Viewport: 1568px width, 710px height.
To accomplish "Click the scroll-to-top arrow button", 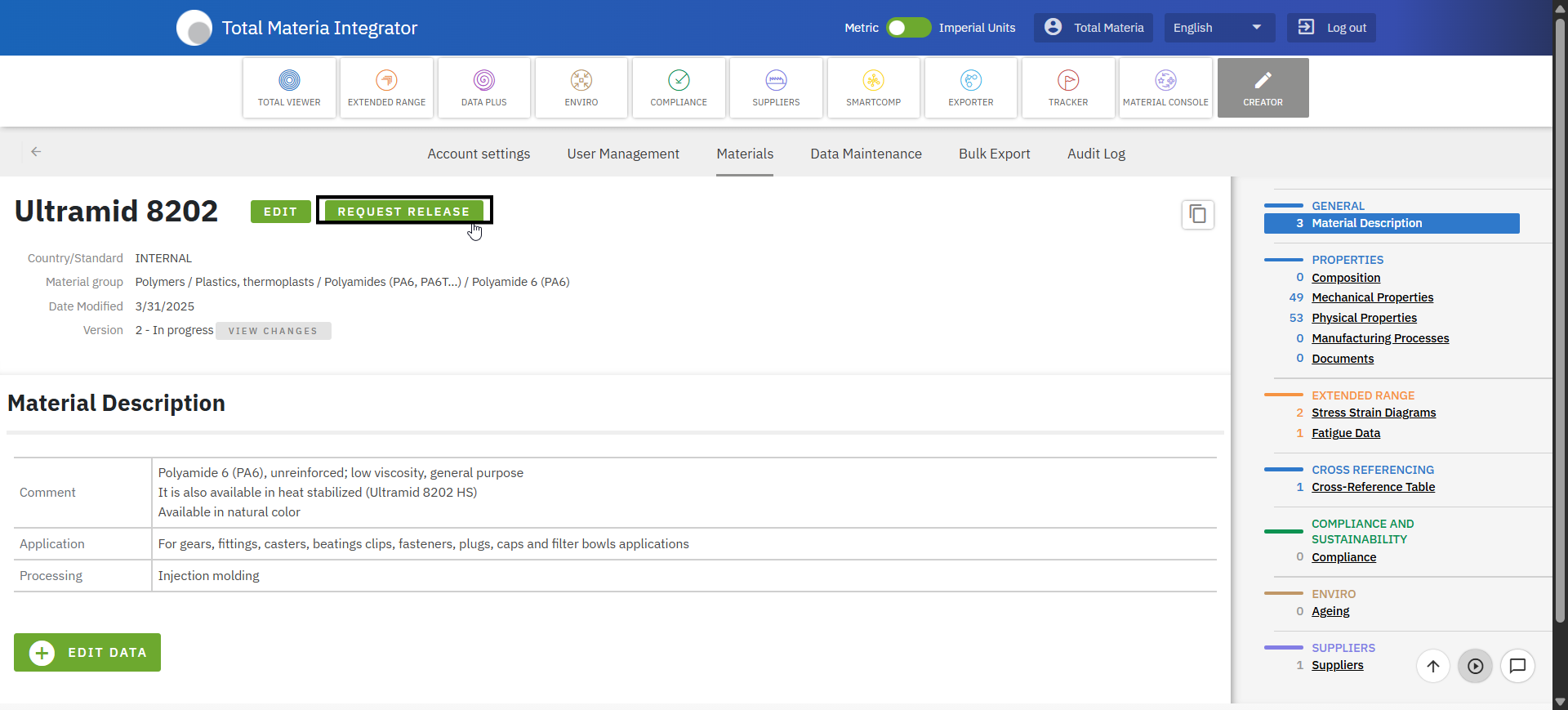I will tap(1432, 666).
